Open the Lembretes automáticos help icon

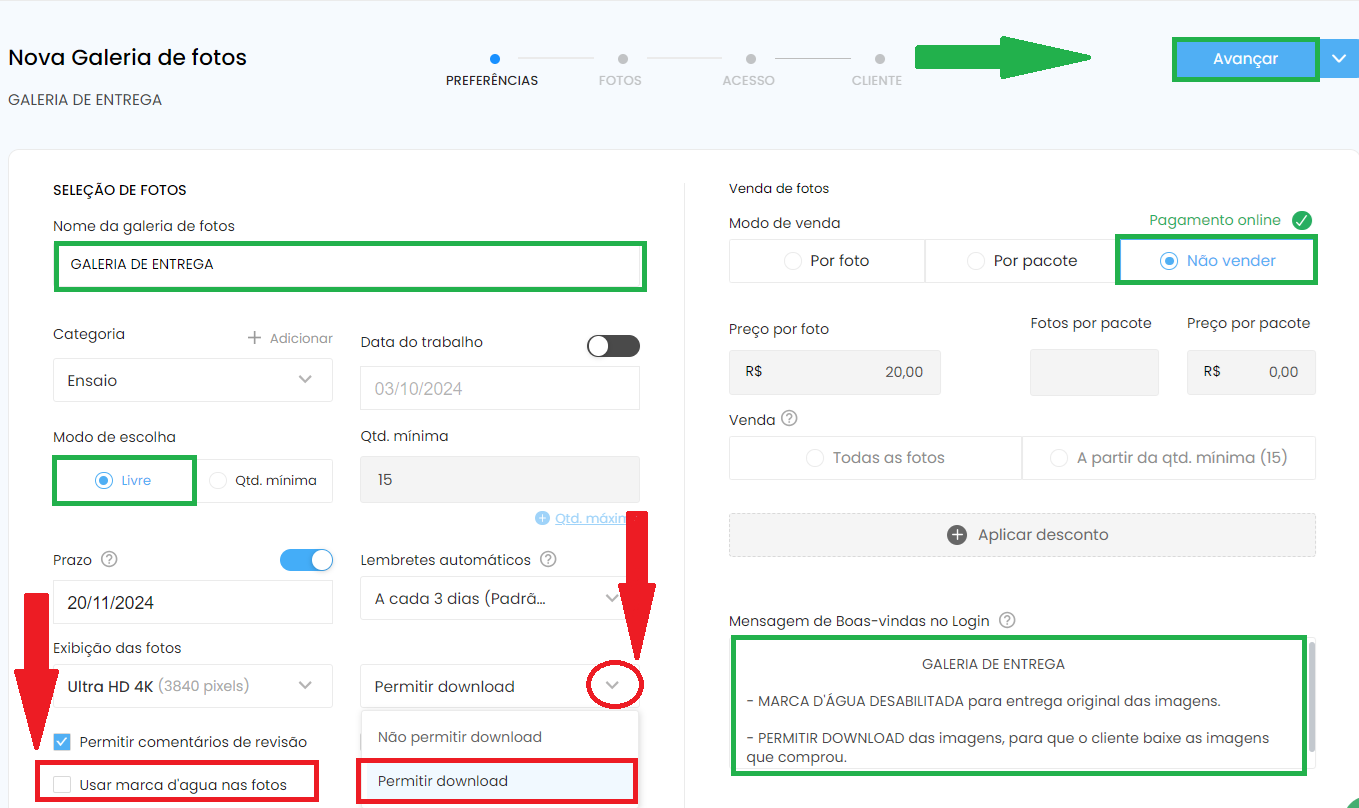(548, 559)
